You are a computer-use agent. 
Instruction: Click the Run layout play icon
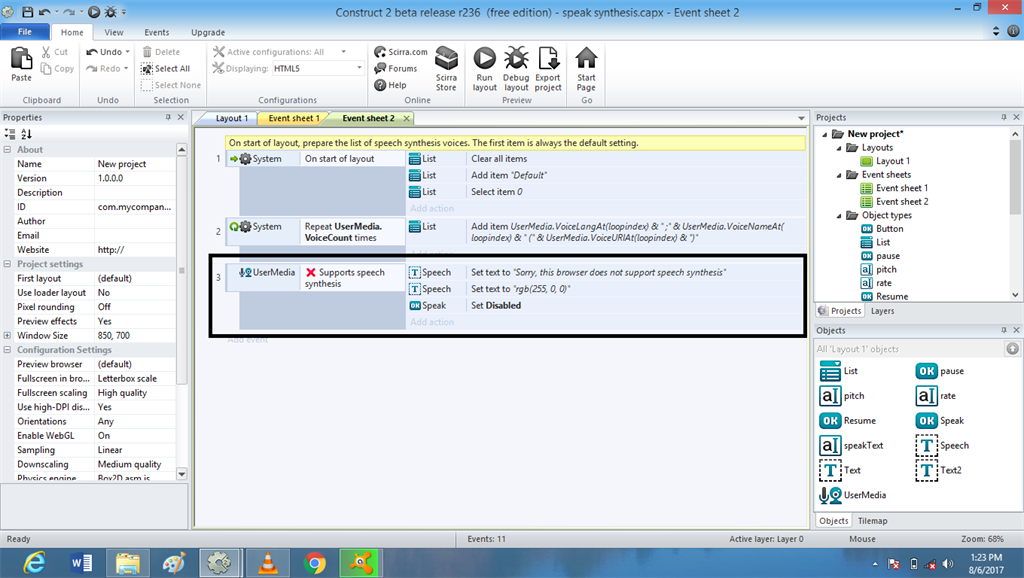click(x=484, y=58)
